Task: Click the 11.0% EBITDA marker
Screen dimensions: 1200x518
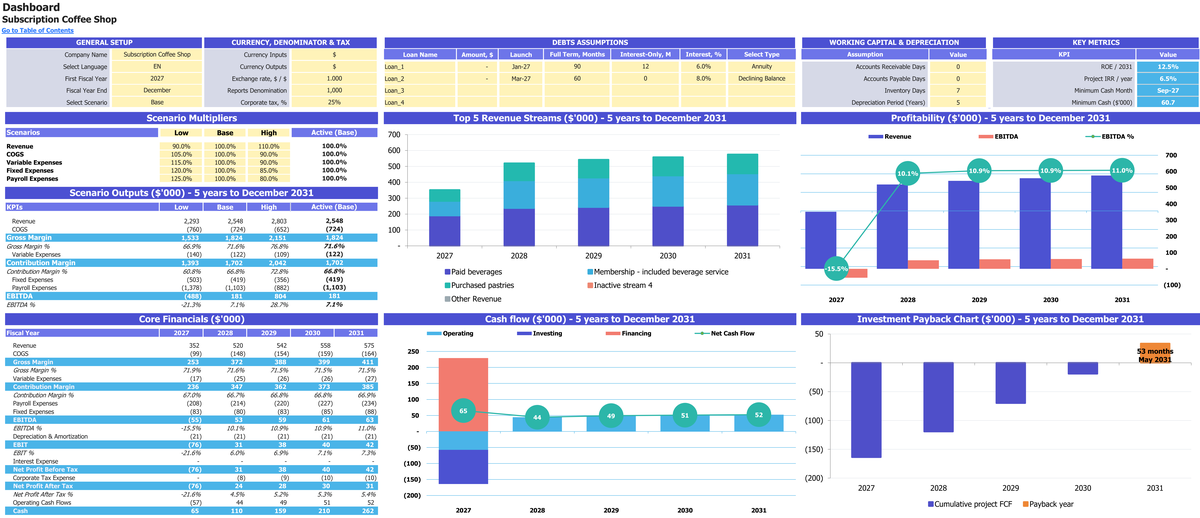Action: pyautogui.click(x=1122, y=171)
